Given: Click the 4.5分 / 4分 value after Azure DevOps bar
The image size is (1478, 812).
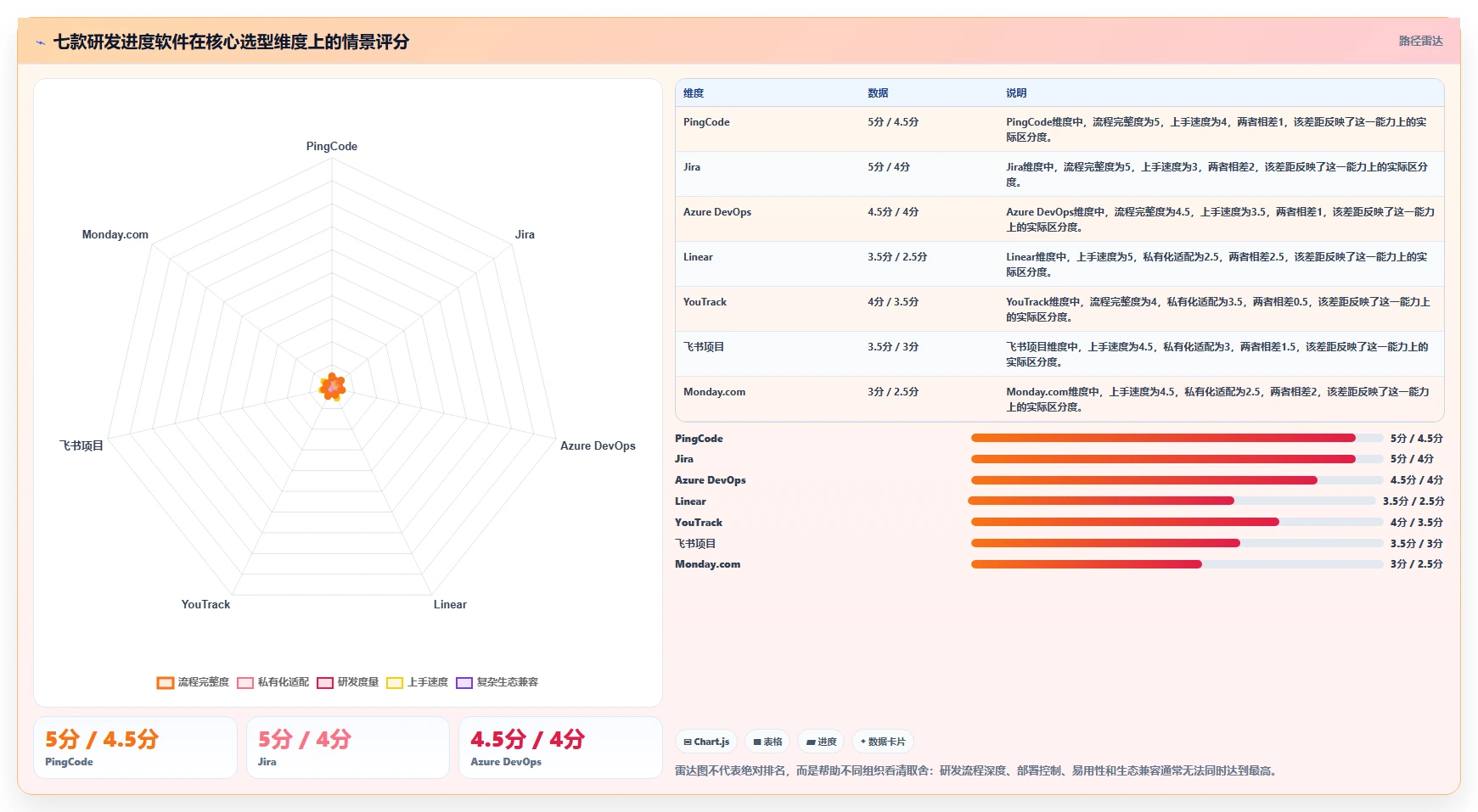Looking at the screenshot, I should (x=1416, y=480).
